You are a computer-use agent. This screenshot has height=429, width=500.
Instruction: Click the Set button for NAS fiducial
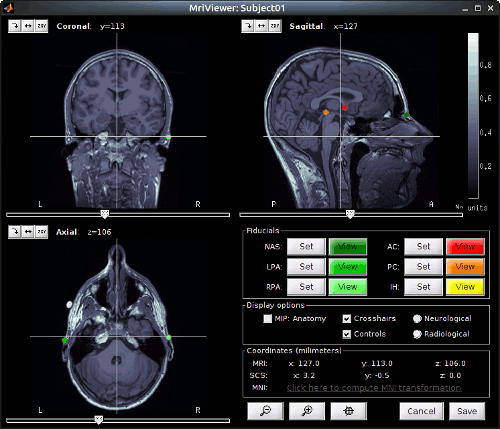(x=306, y=247)
